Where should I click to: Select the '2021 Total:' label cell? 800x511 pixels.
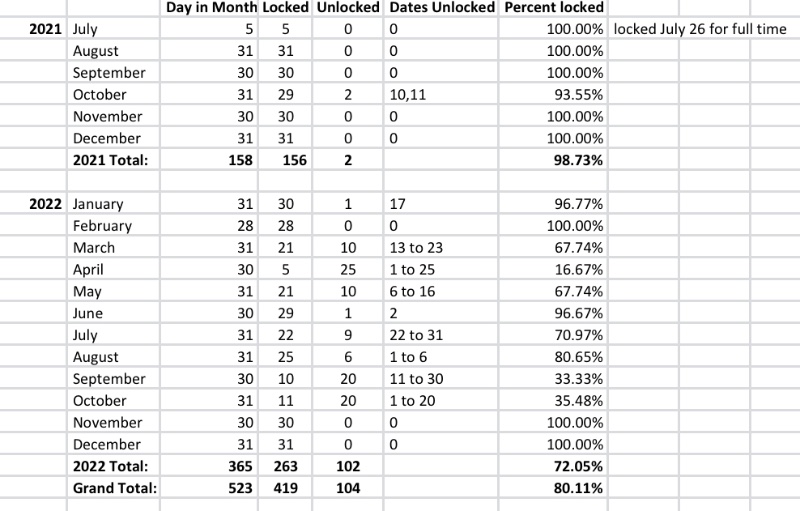[113, 160]
